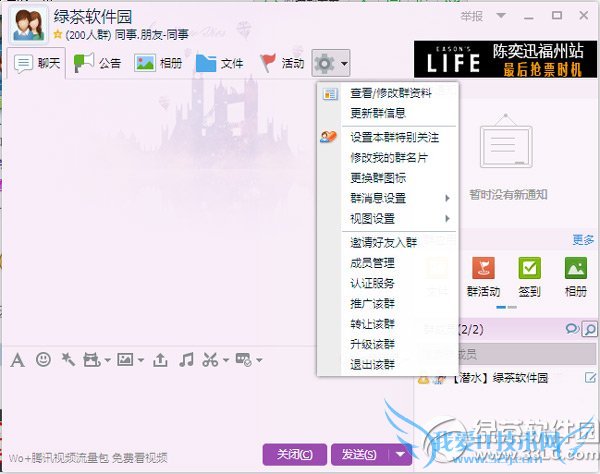Click the member search magnifier icon
This screenshot has width=600, height=474.
tap(590, 329)
